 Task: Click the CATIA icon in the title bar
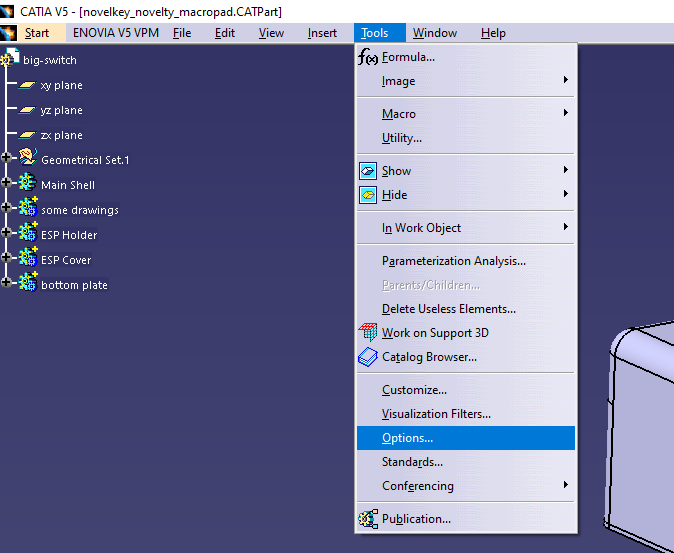[x=7, y=11]
